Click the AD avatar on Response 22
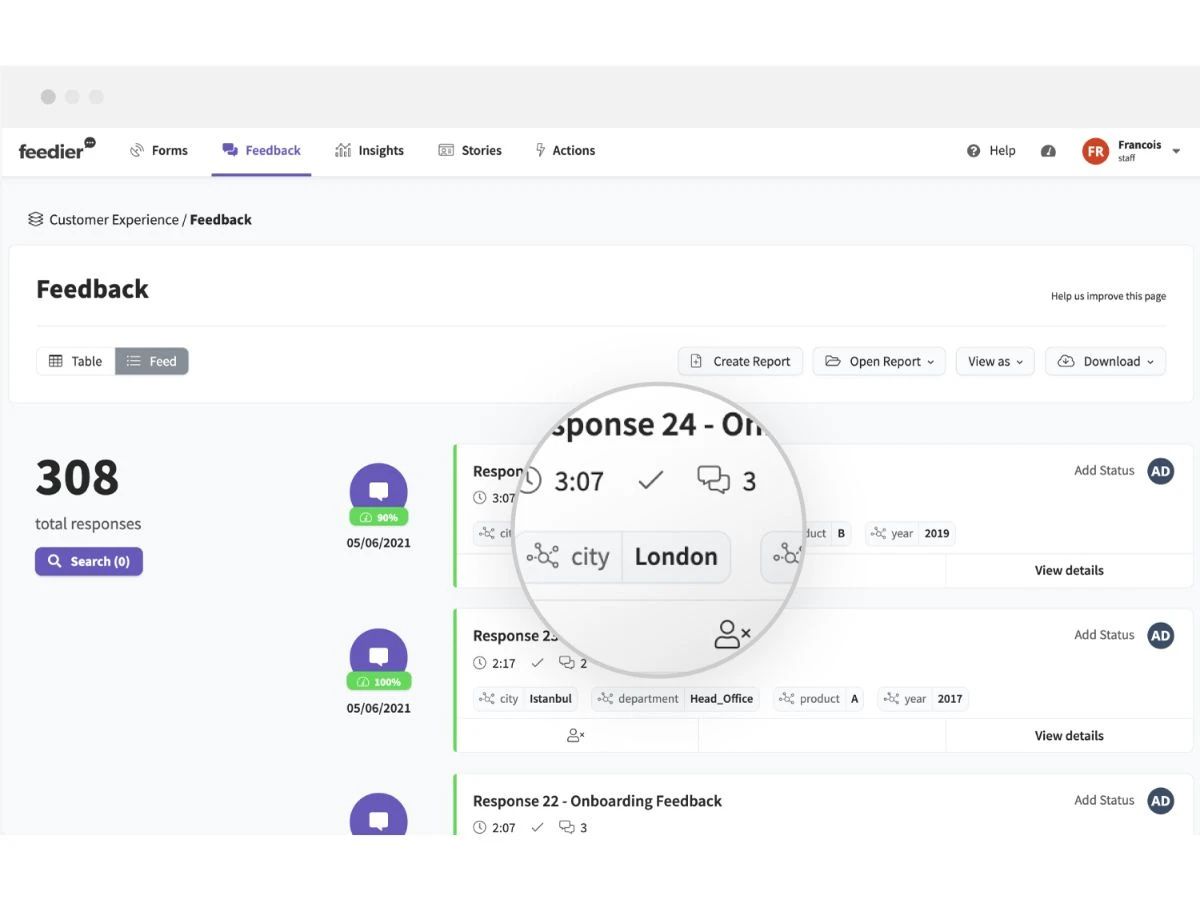 1160,800
